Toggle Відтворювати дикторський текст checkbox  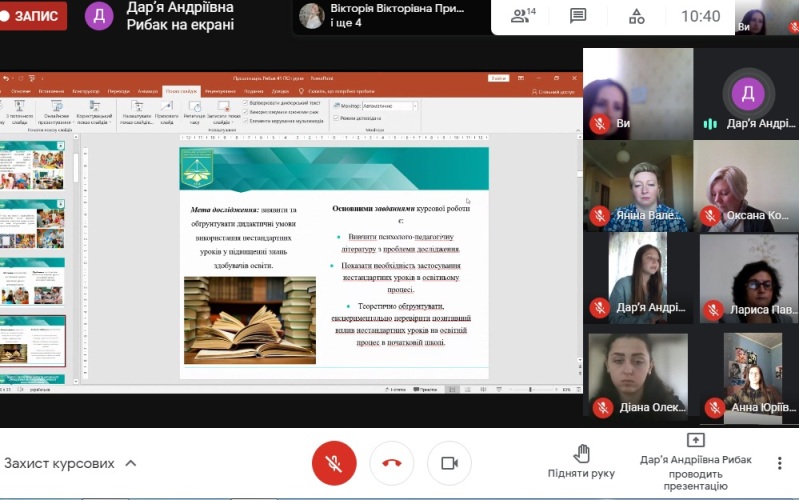click(245, 103)
